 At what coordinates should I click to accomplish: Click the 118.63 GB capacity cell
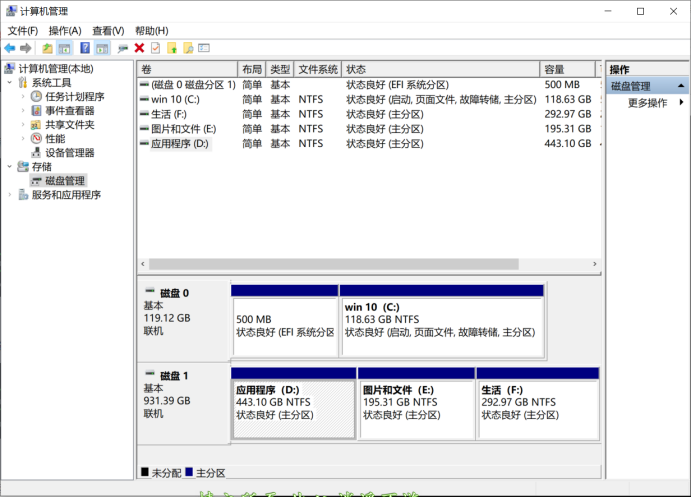pos(568,99)
